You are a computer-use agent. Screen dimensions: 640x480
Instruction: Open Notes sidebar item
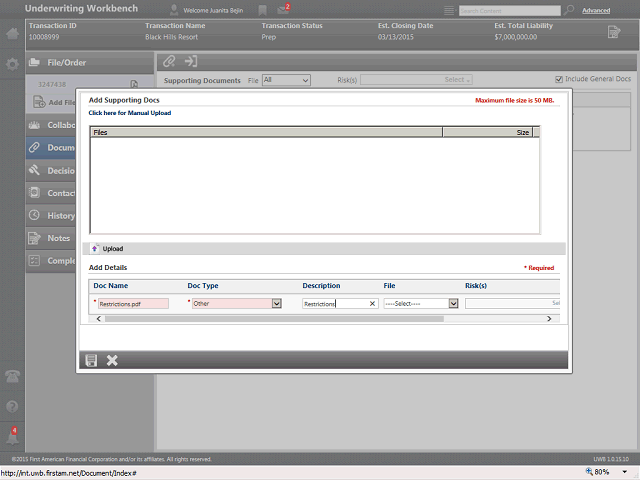tap(51, 238)
